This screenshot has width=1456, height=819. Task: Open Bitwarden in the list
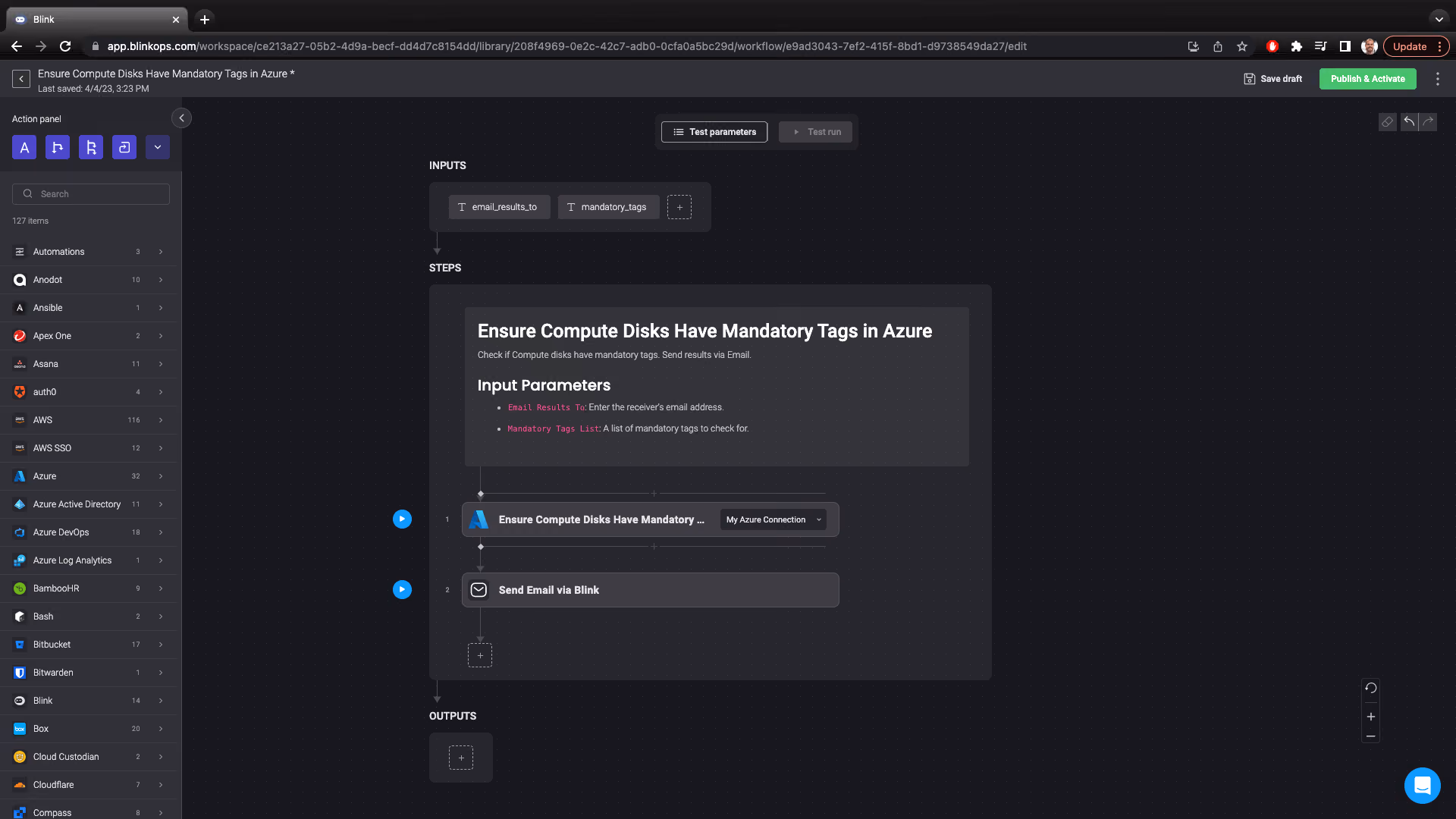click(88, 673)
